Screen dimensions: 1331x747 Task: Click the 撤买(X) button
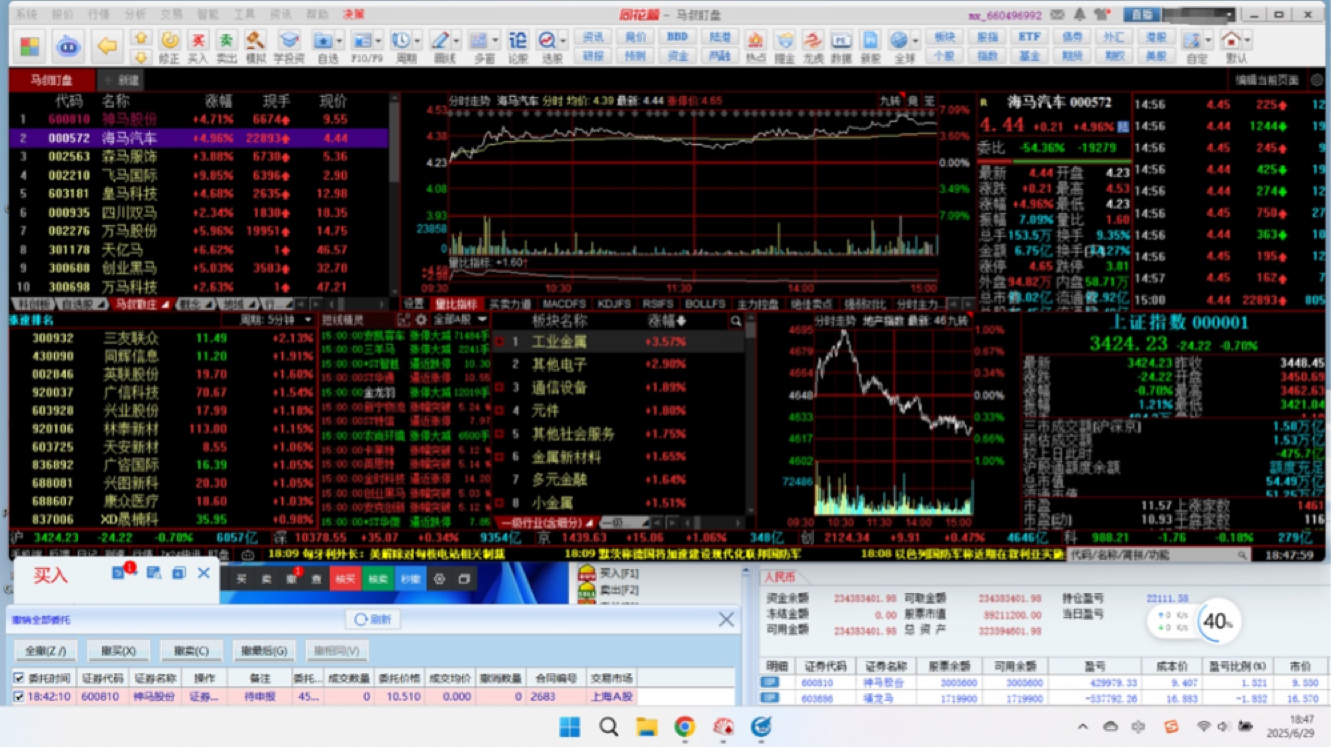(x=118, y=651)
